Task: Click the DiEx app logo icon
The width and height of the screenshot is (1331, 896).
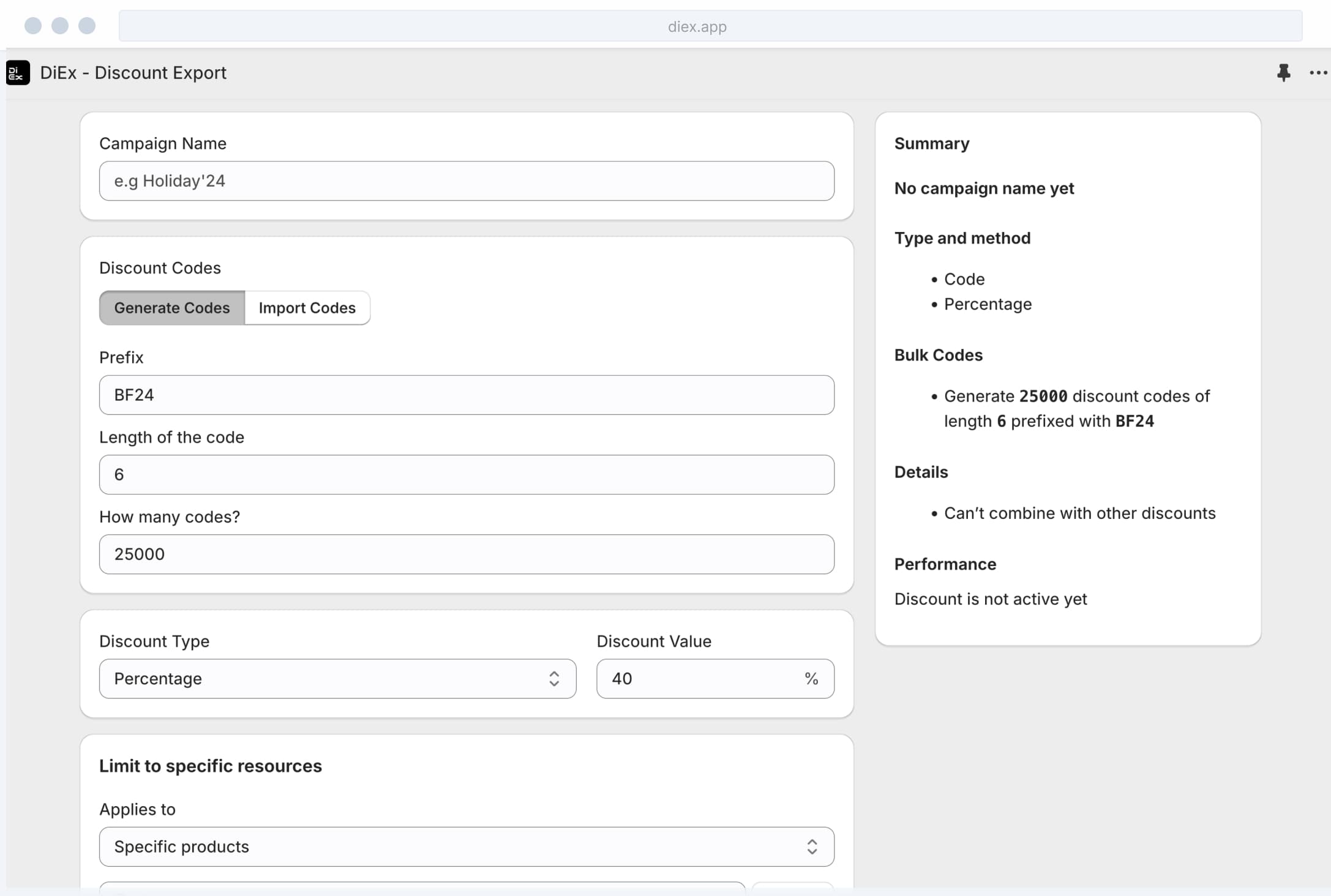Action: (x=18, y=73)
